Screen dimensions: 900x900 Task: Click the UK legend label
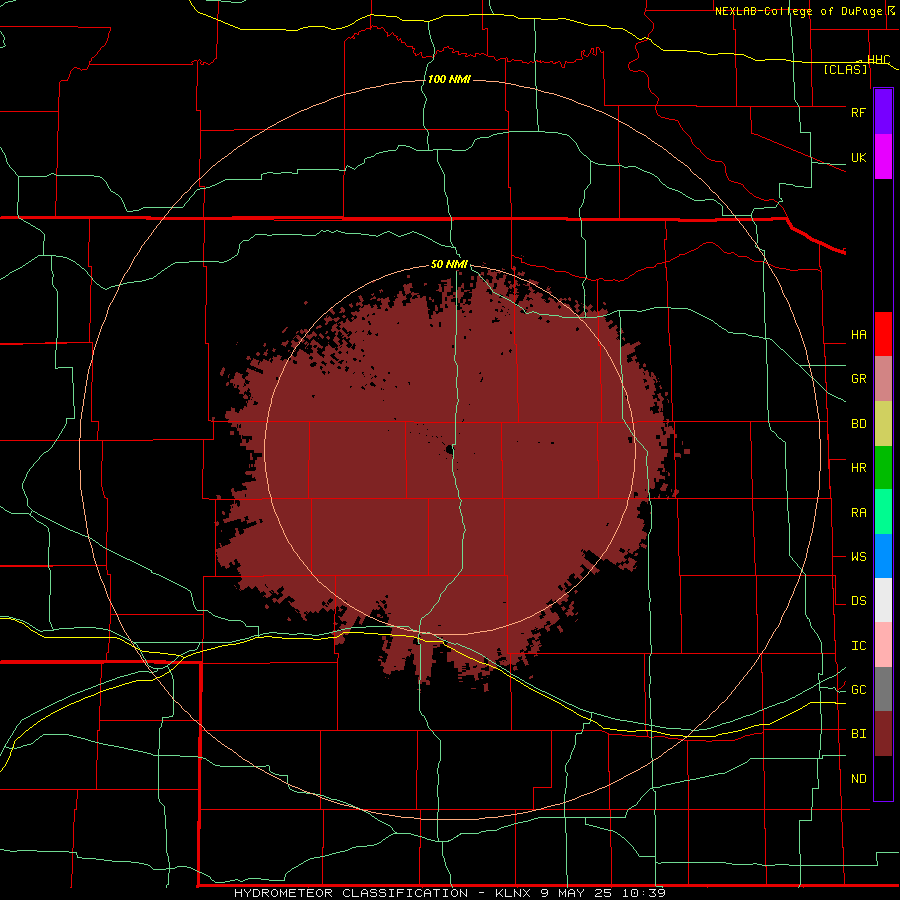tap(858, 157)
